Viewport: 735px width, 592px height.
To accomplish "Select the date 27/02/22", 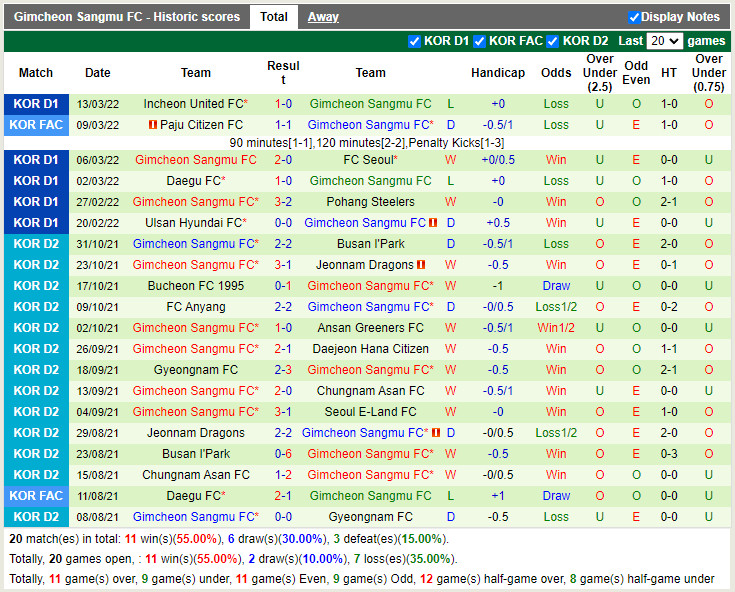I will point(98,202).
